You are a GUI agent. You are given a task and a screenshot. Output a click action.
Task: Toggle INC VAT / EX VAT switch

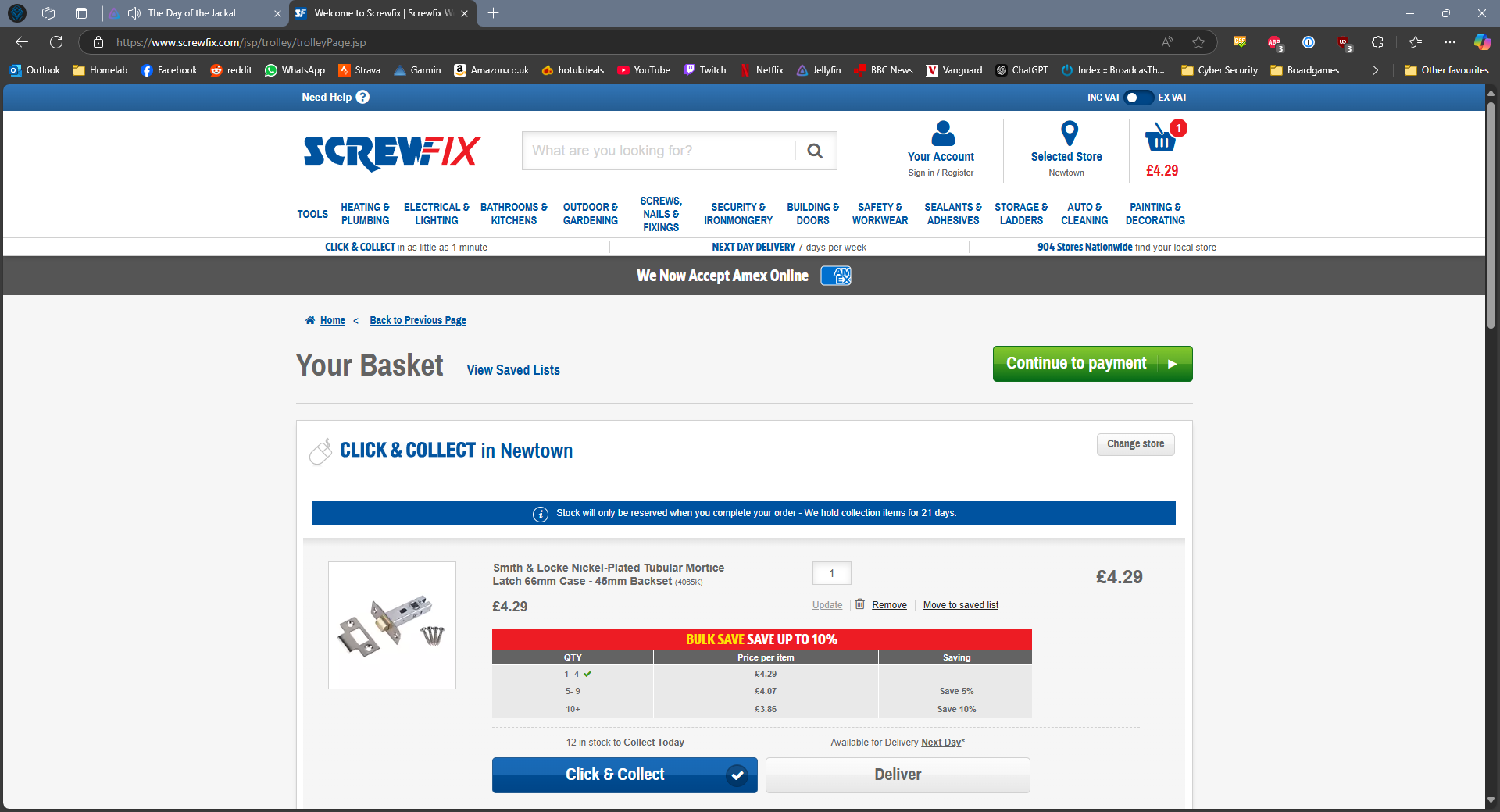(x=1139, y=98)
